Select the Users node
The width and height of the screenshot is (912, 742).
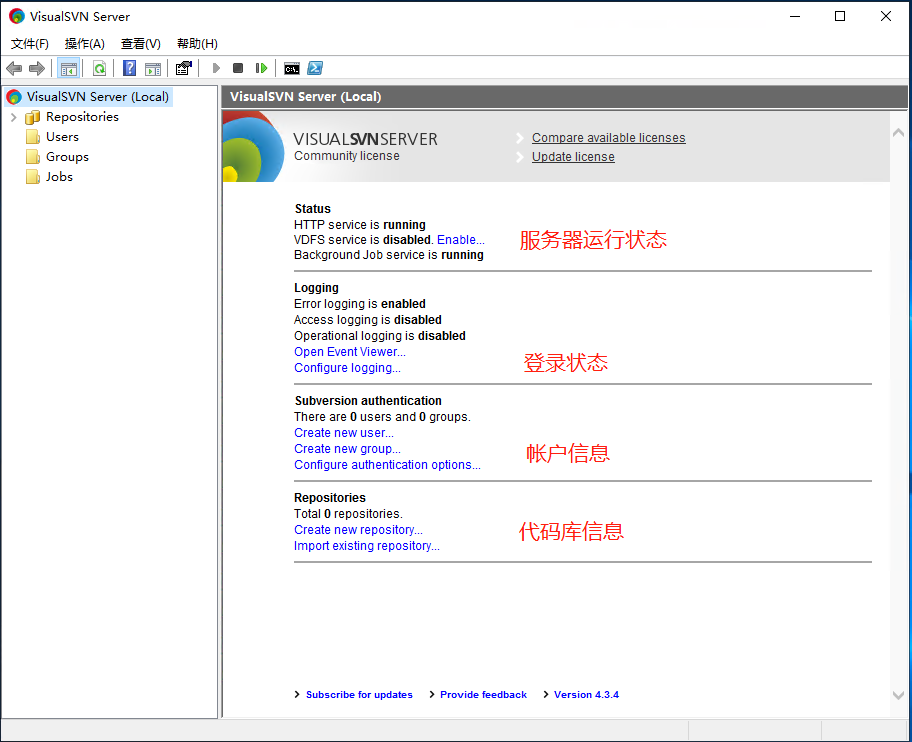coord(62,137)
